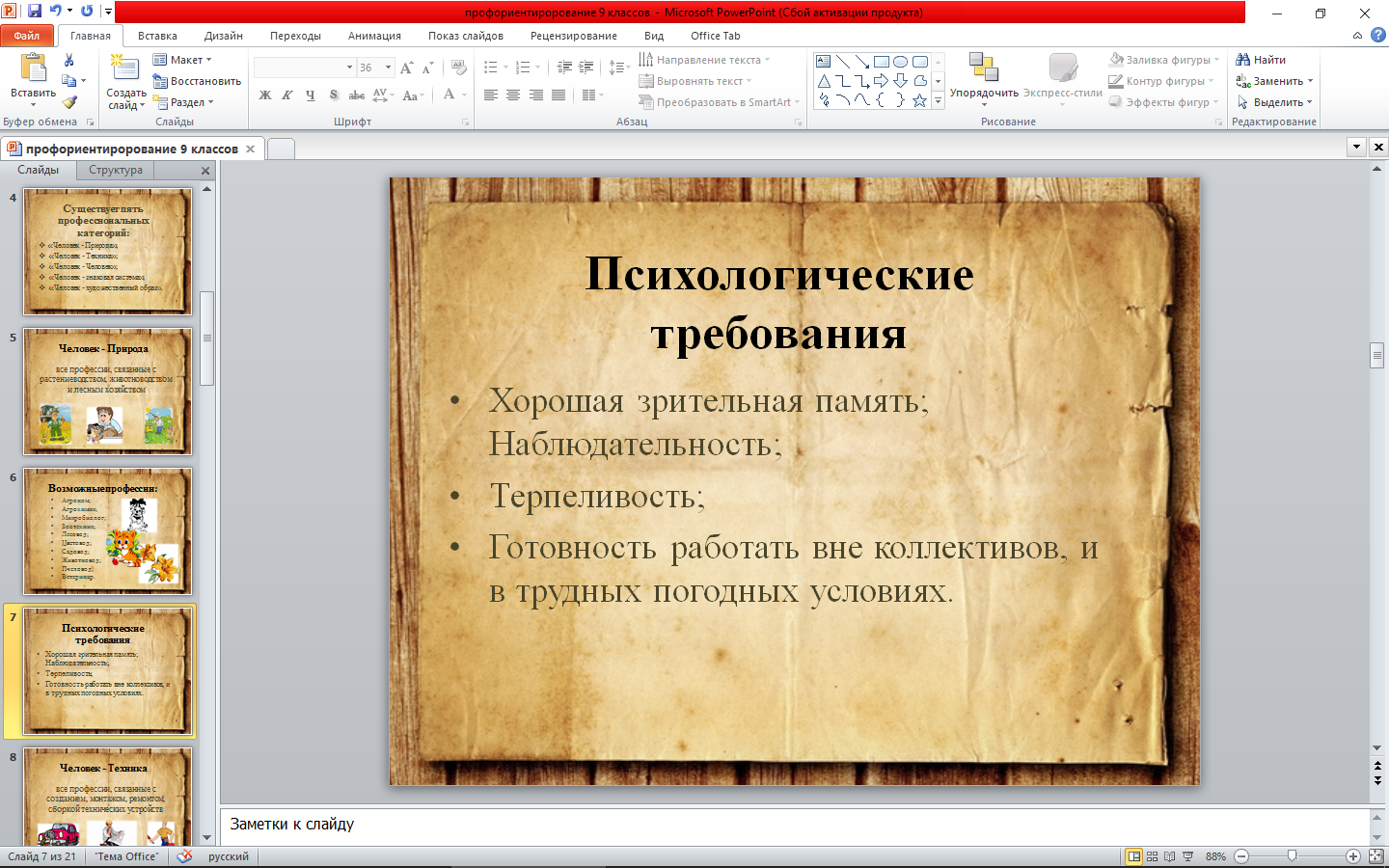Open the font color A dropdown

coord(465,95)
